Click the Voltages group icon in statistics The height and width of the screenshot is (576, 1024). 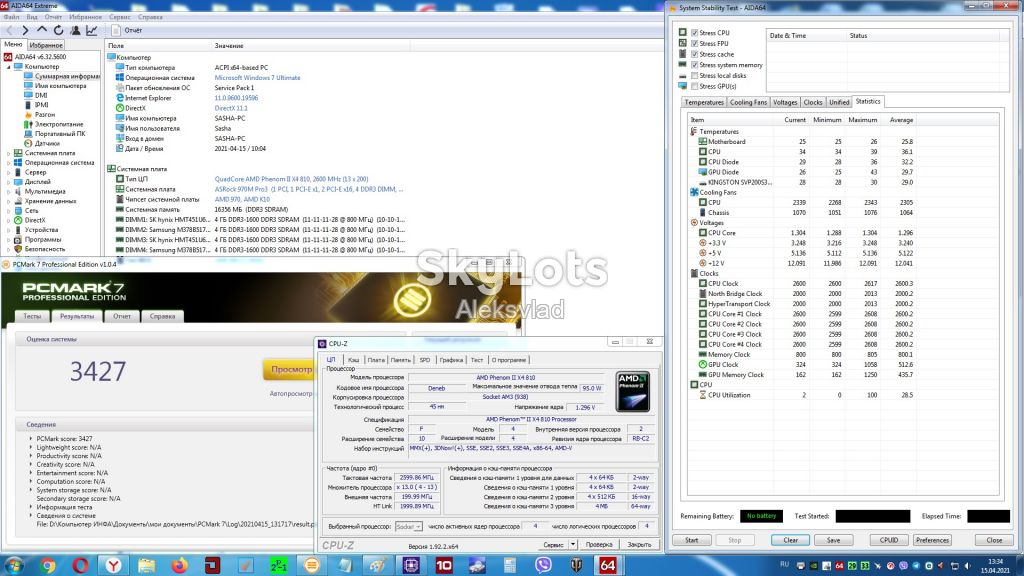point(694,223)
